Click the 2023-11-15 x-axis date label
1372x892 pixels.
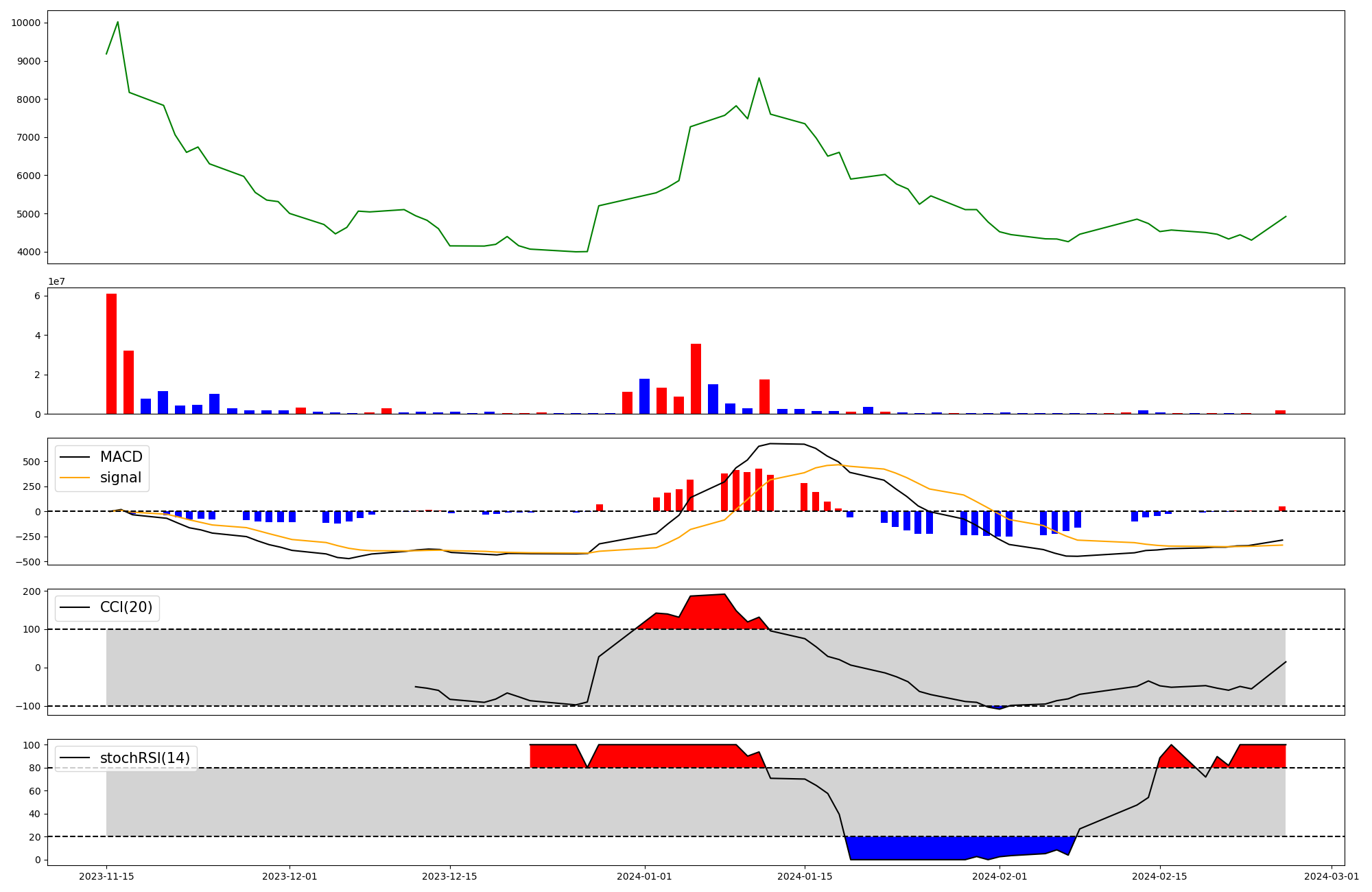[106, 876]
